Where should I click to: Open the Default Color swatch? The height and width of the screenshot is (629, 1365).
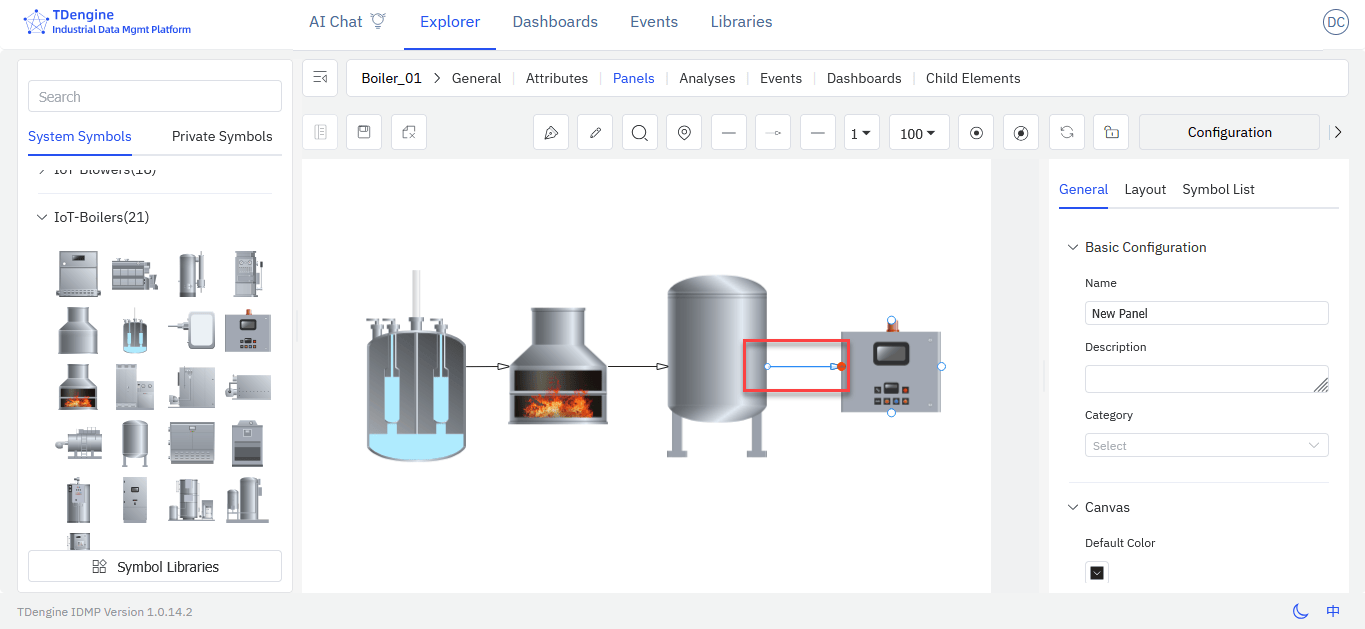(1097, 572)
